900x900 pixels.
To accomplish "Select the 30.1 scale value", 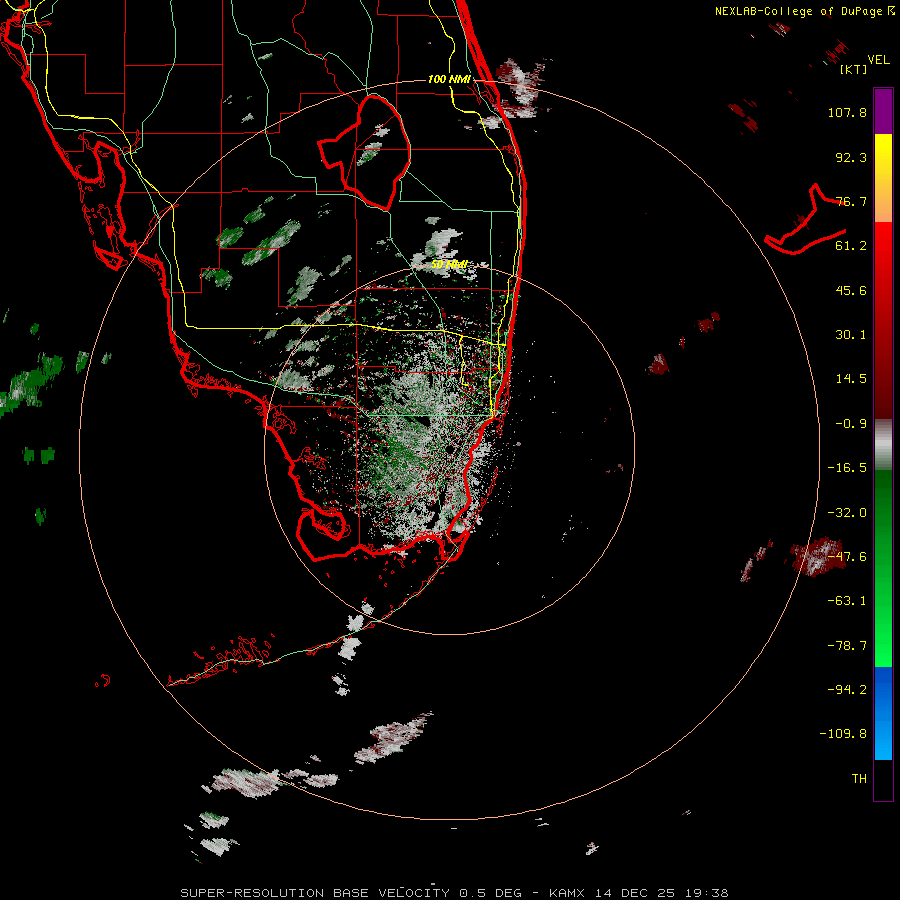I will pyautogui.click(x=851, y=335).
